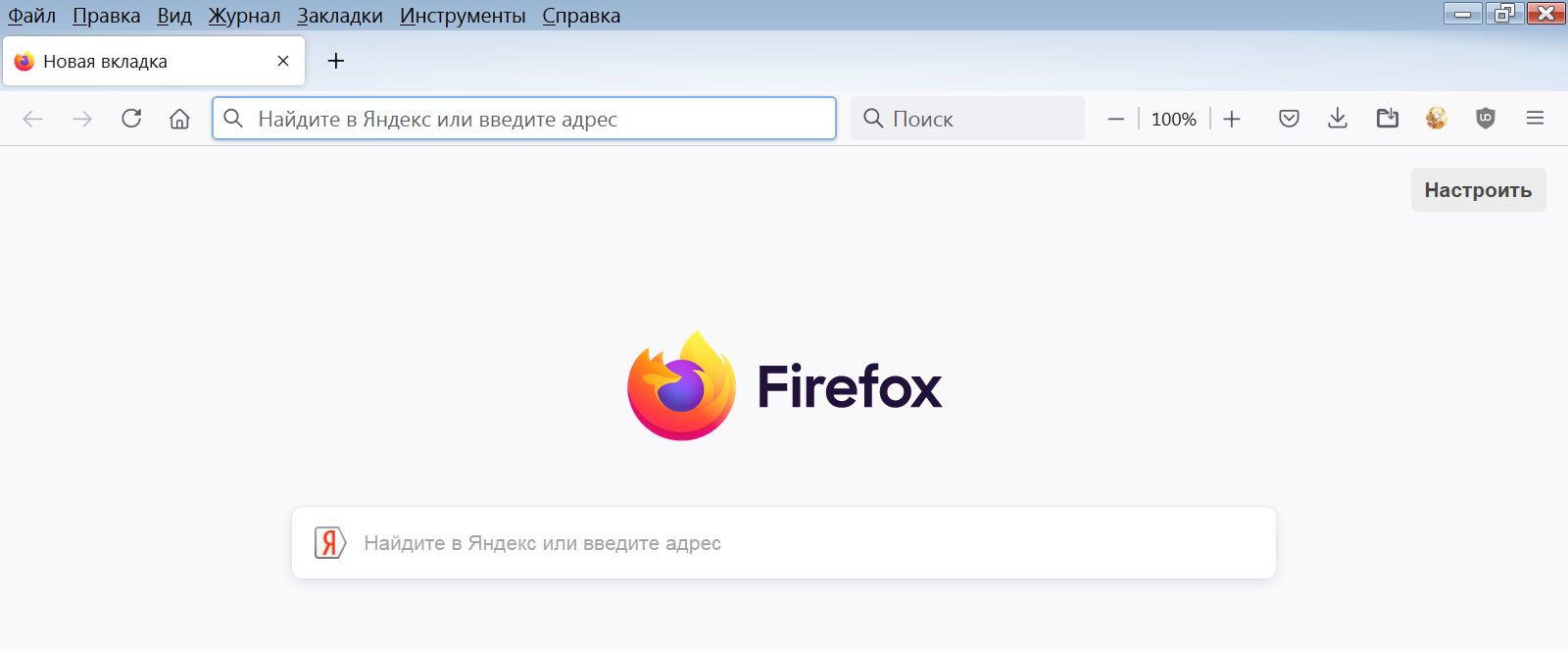Open a new tab with plus button
This screenshot has width=1568, height=651.
tap(336, 61)
